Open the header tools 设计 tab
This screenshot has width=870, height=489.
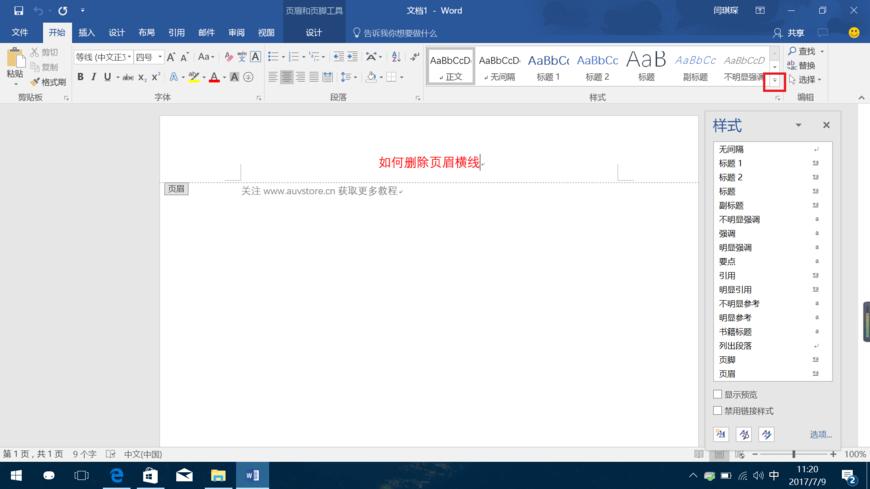[x=313, y=33]
